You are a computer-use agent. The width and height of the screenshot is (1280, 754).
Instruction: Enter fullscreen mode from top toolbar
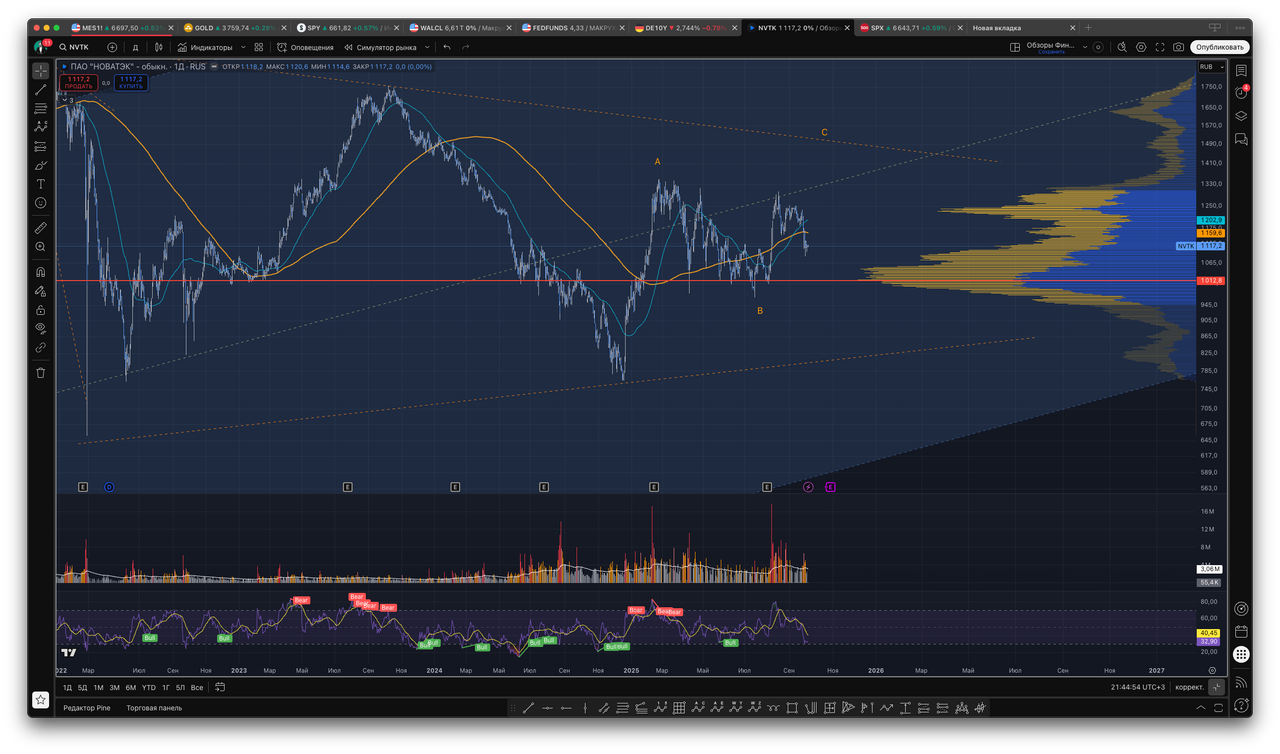[x=1160, y=47]
